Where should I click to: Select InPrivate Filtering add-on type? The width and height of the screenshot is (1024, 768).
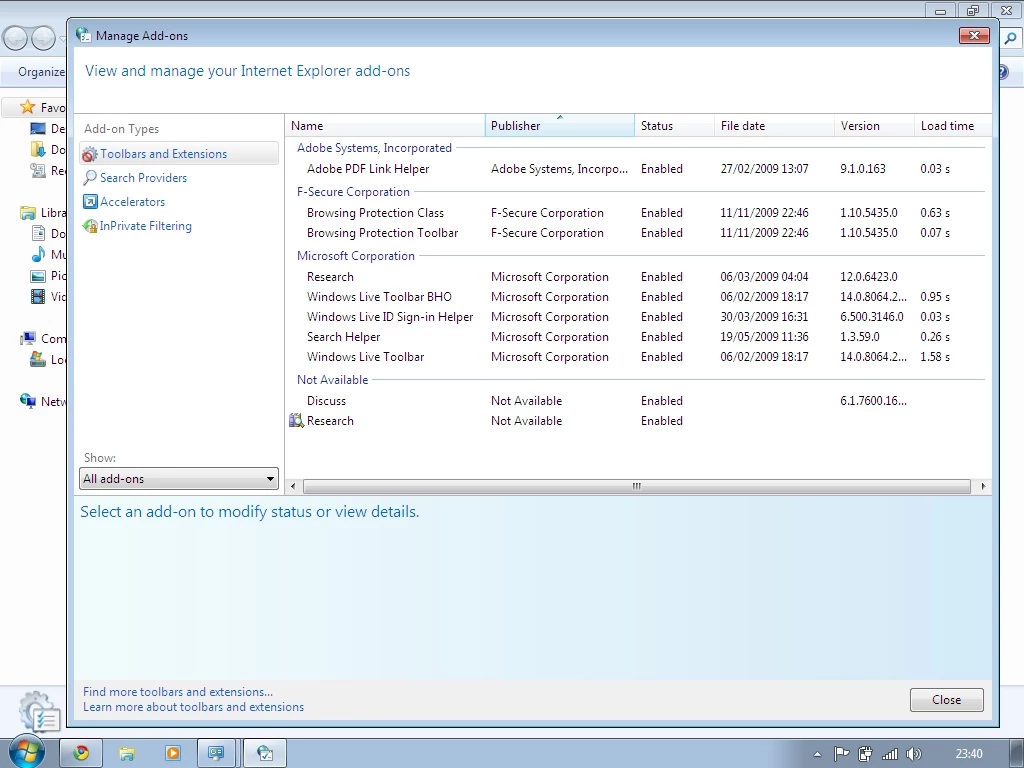pos(137,226)
